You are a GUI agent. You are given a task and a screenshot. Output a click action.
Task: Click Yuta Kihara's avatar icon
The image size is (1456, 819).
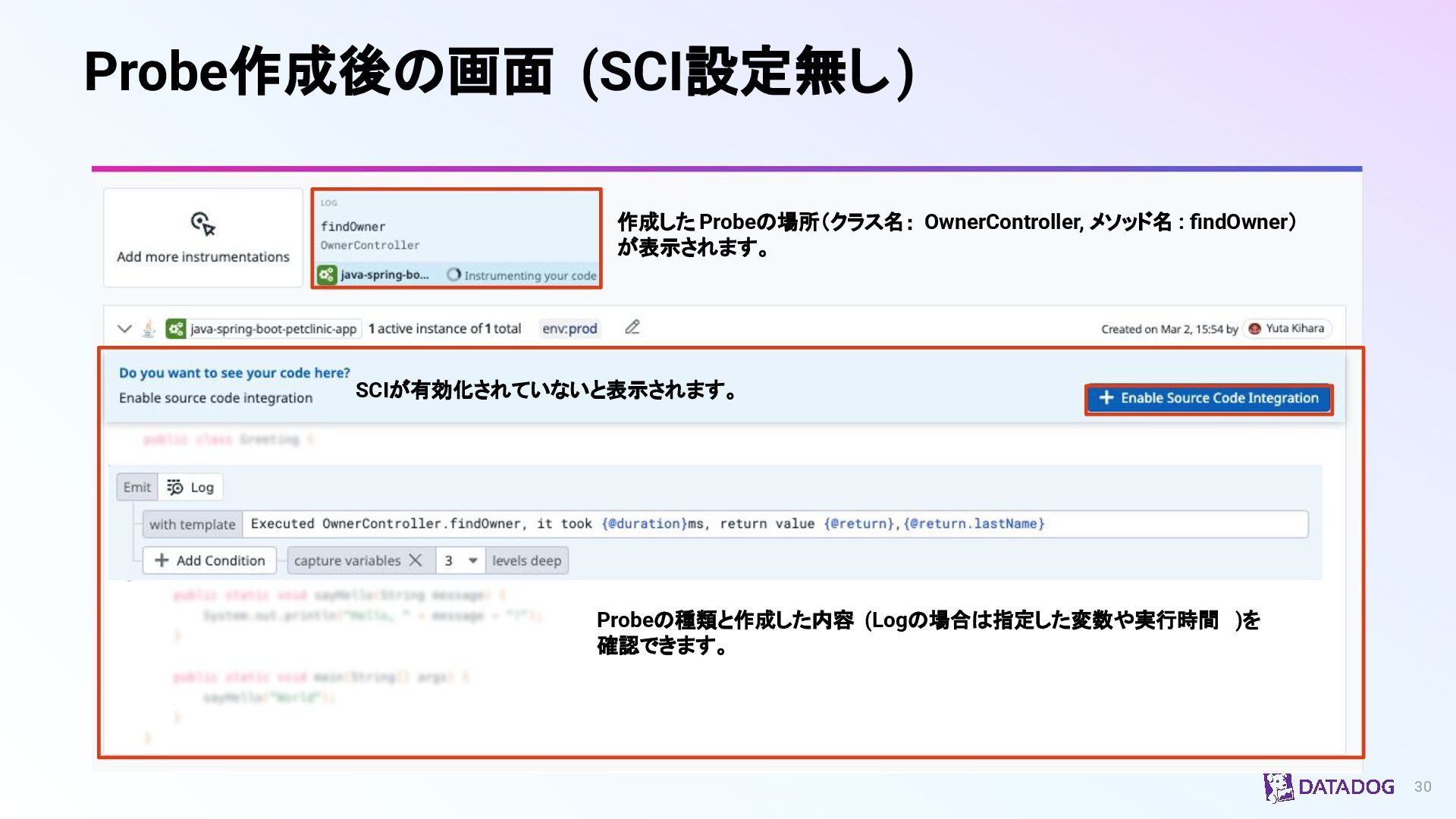pyautogui.click(x=1254, y=328)
